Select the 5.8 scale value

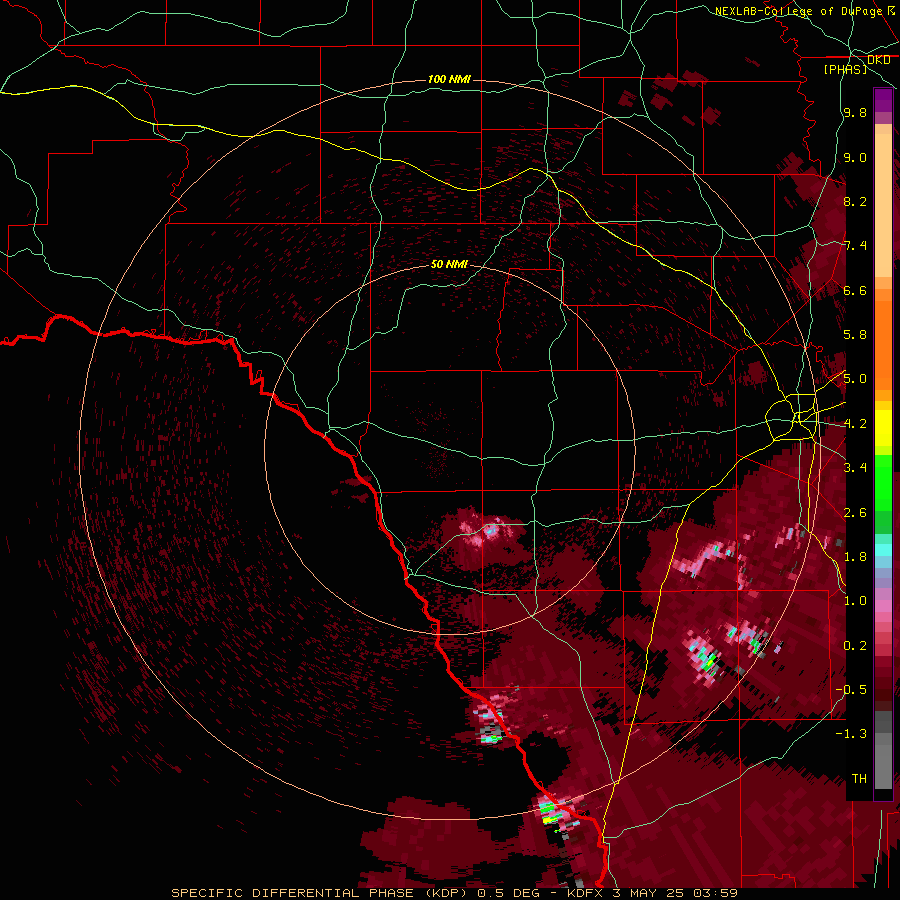click(x=855, y=335)
